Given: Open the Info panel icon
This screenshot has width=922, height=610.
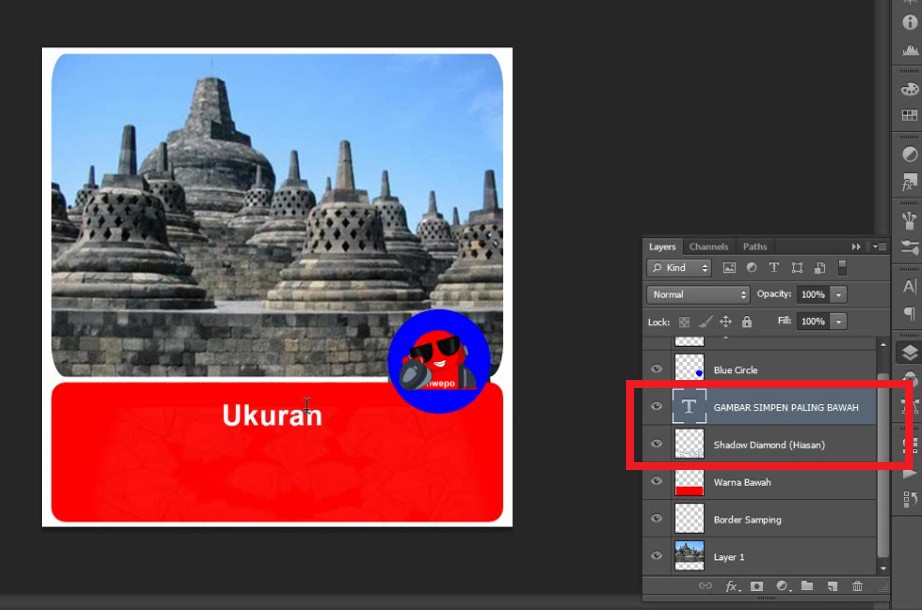Looking at the screenshot, I should tap(909, 22).
